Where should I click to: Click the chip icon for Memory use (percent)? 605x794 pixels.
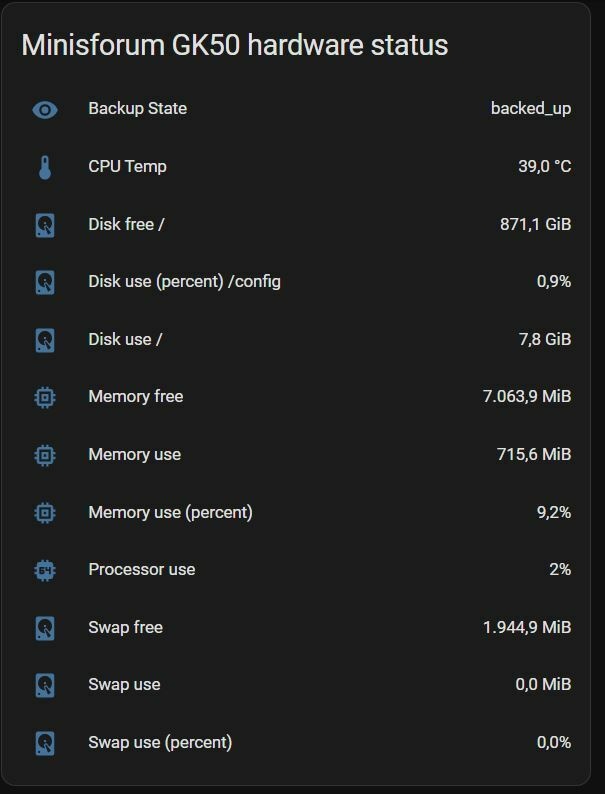(x=45, y=513)
